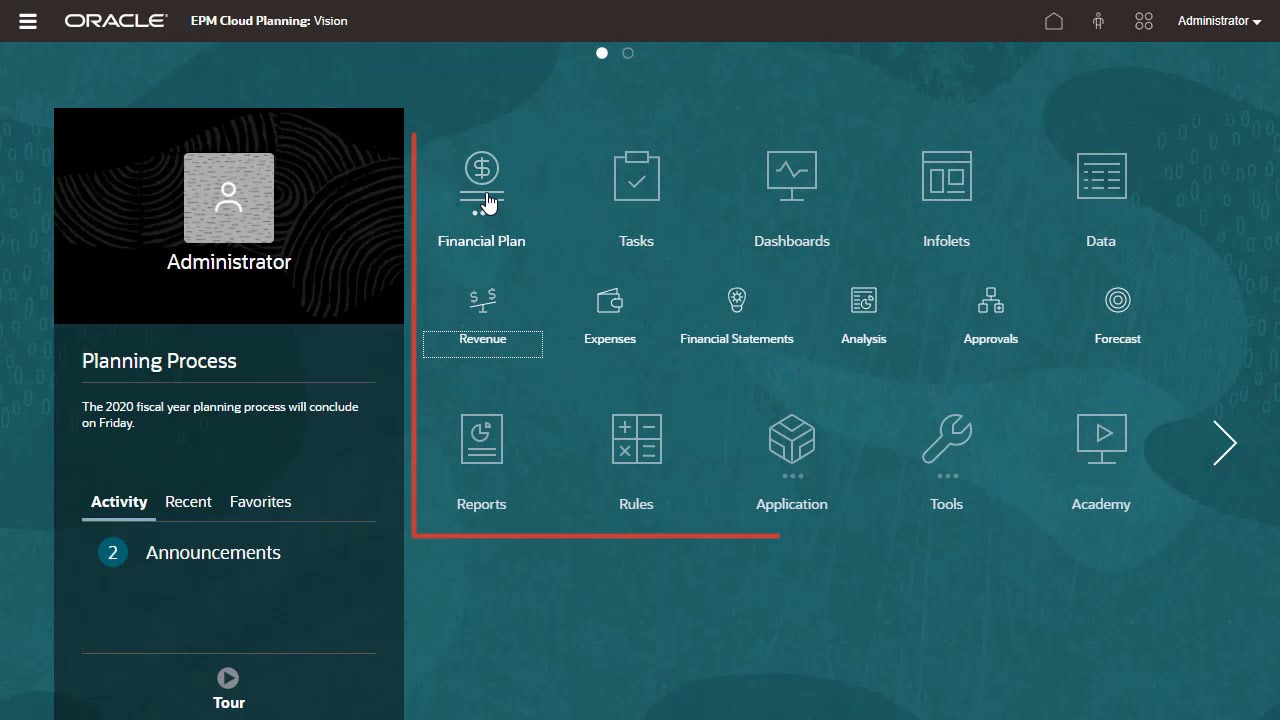
Task: Click the 2020 fiscal year announcement text
Action: pos(220,415)
